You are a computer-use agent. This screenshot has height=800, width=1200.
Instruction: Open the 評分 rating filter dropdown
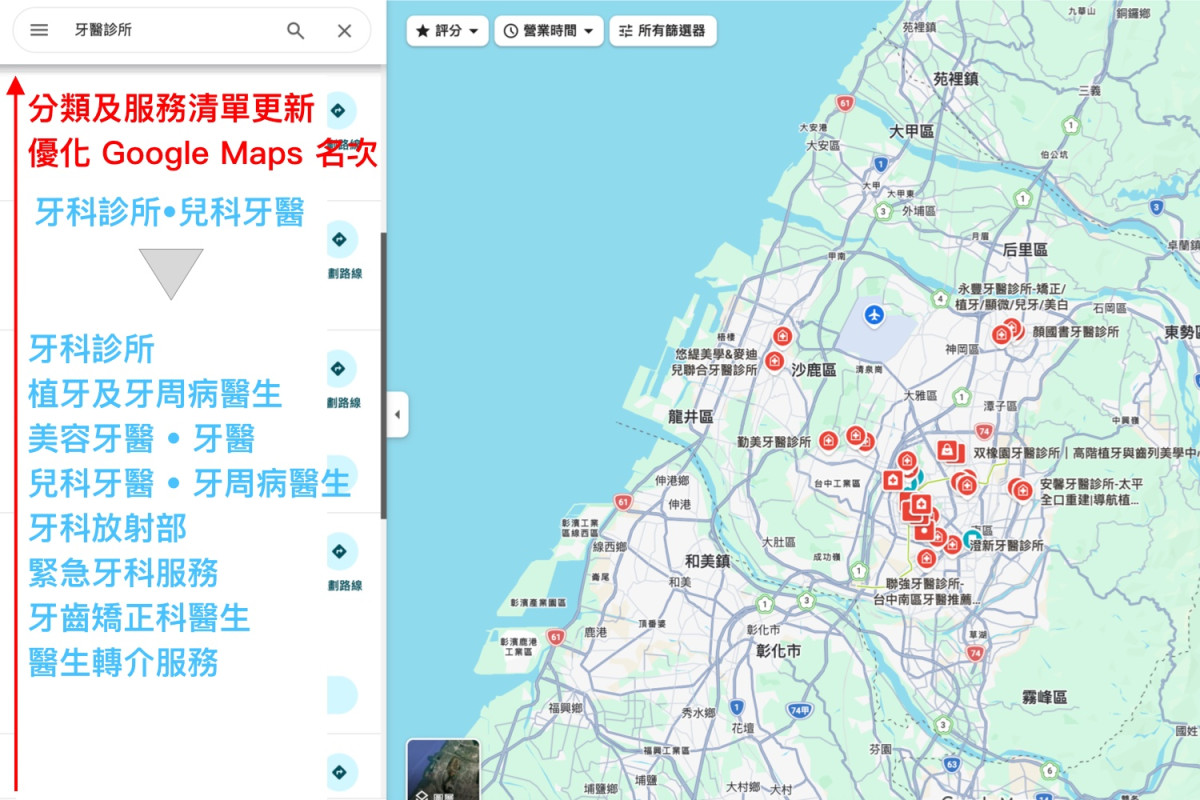point(447,31)
